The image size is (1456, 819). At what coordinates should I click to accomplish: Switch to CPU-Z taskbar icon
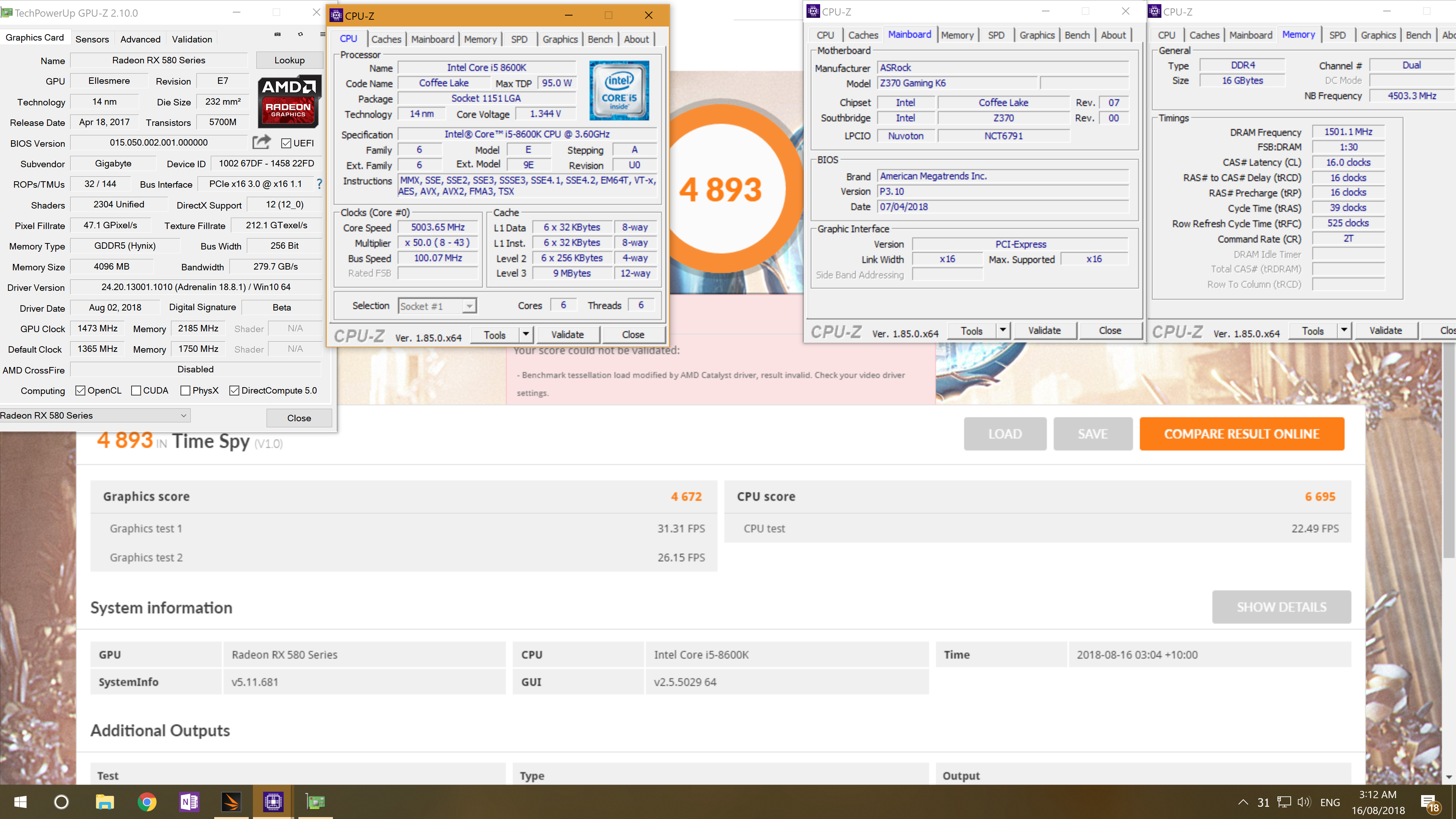[273, 802]
